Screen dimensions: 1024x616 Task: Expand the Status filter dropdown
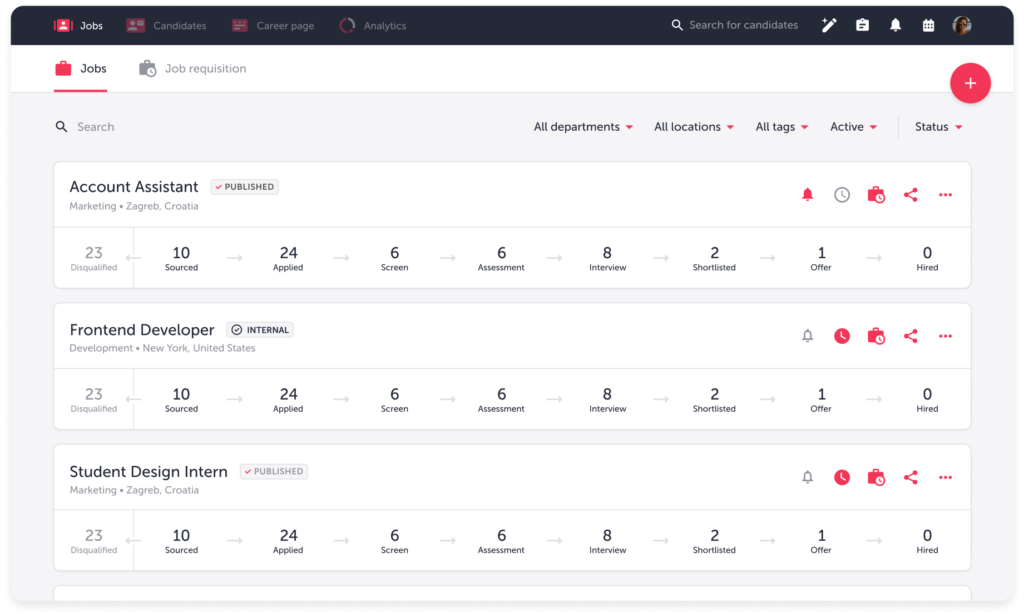tap(937, 126)
